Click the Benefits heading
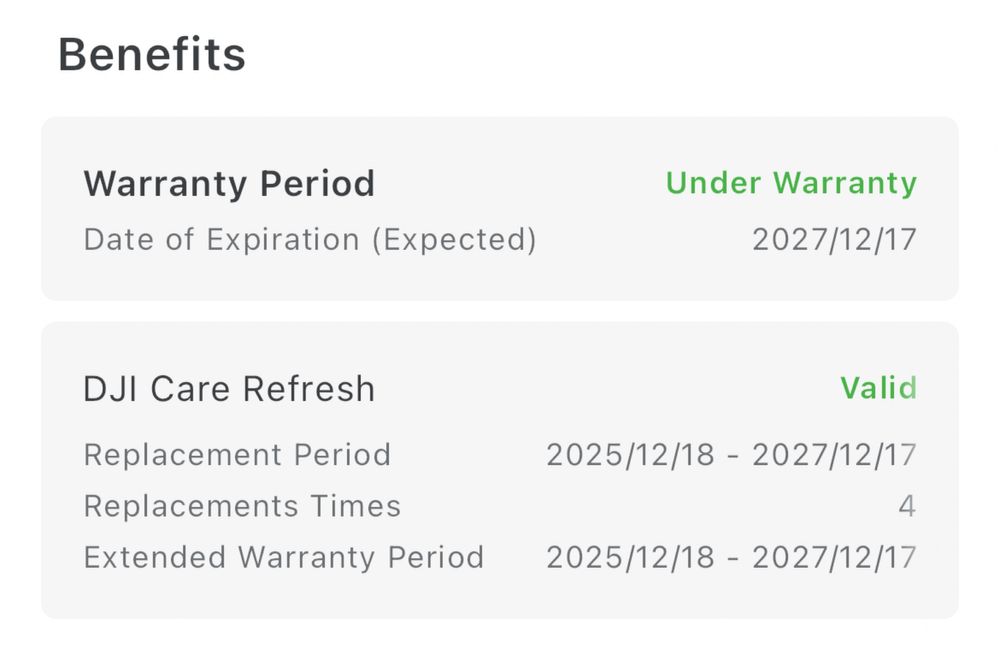Viewport: 1000px width, 645px height. (152, 54)
